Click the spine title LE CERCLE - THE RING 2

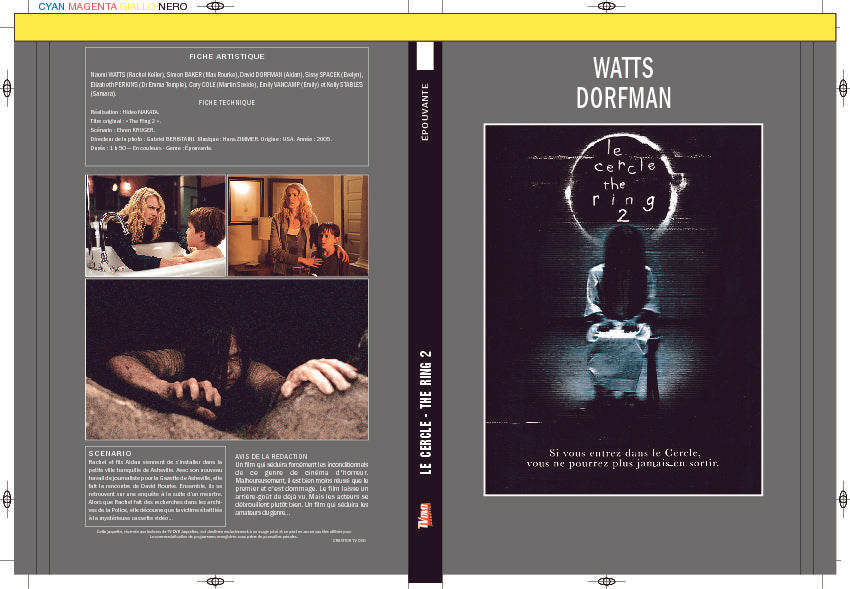click(x=426, y=412)
